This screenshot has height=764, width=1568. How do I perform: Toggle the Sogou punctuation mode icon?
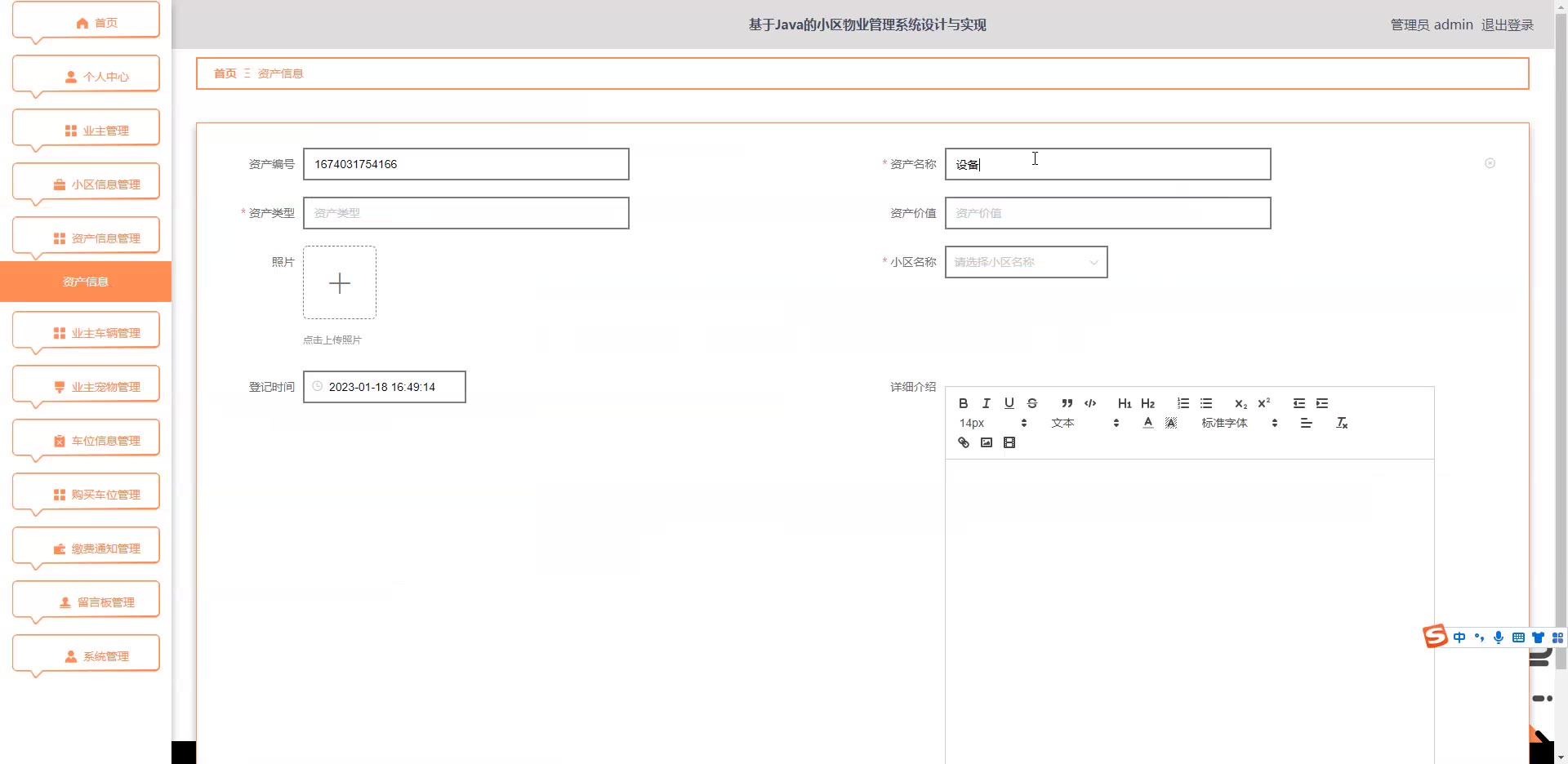[1479, 637]
